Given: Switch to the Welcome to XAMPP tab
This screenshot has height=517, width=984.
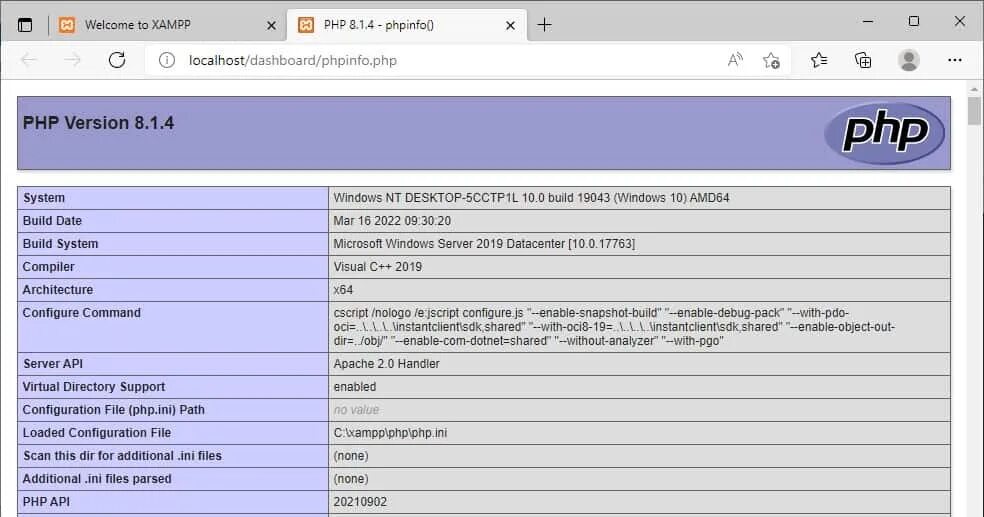Looking at the screenshot, I should 168,25.
